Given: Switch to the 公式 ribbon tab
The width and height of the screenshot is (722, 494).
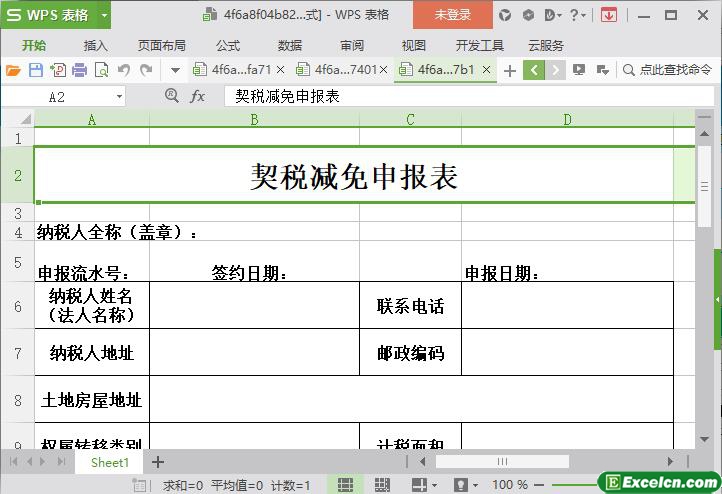Looking at the screenshot, I should tap(227, 45).
